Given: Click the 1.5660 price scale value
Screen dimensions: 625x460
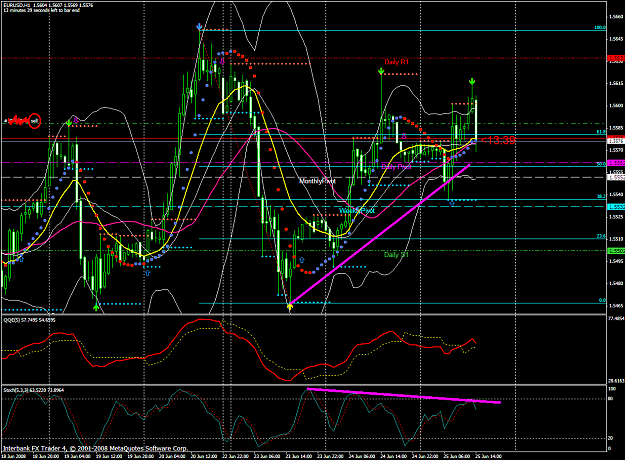Looking at the screenshot, I should pos(616,17).
